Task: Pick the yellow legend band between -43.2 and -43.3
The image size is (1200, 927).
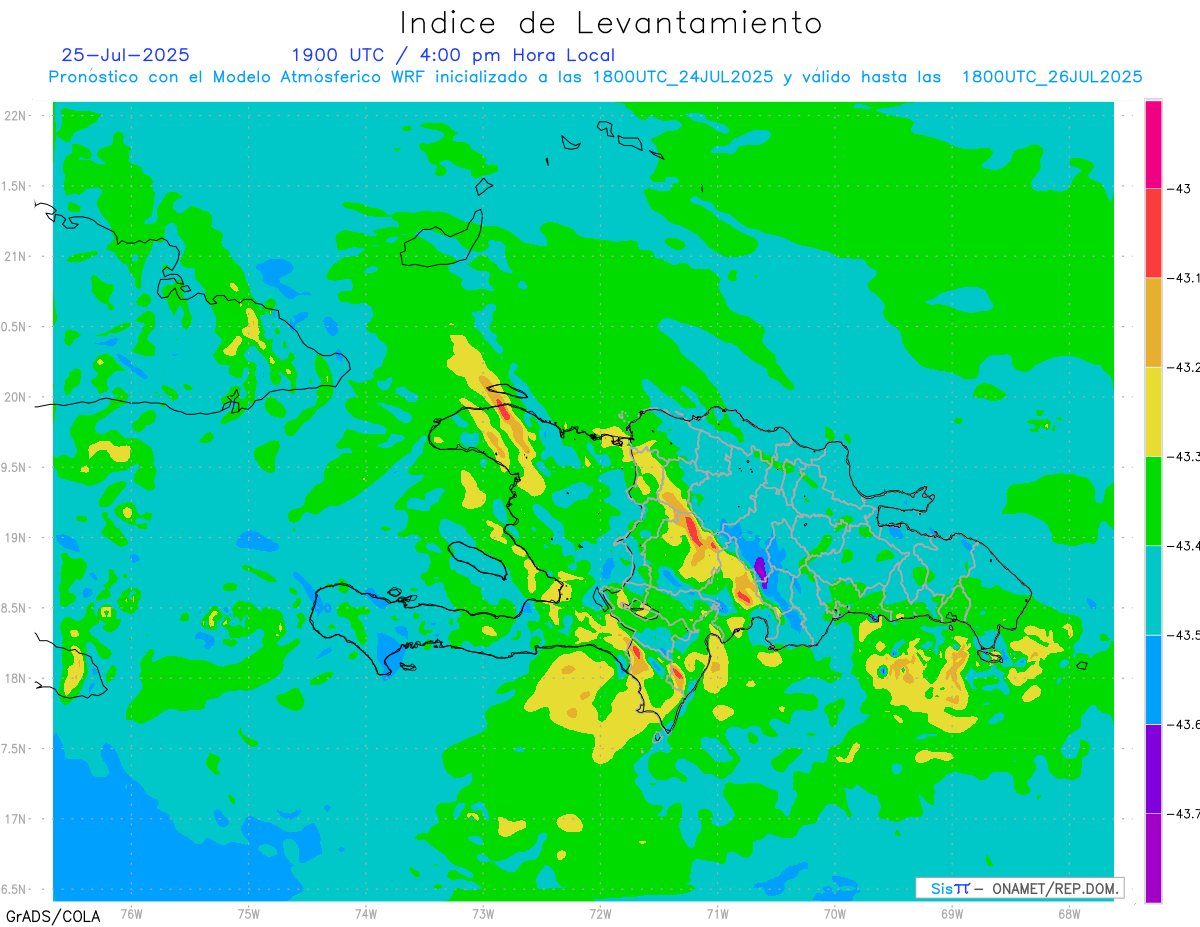Action: pyautogui.click(x=1153, y=411)
